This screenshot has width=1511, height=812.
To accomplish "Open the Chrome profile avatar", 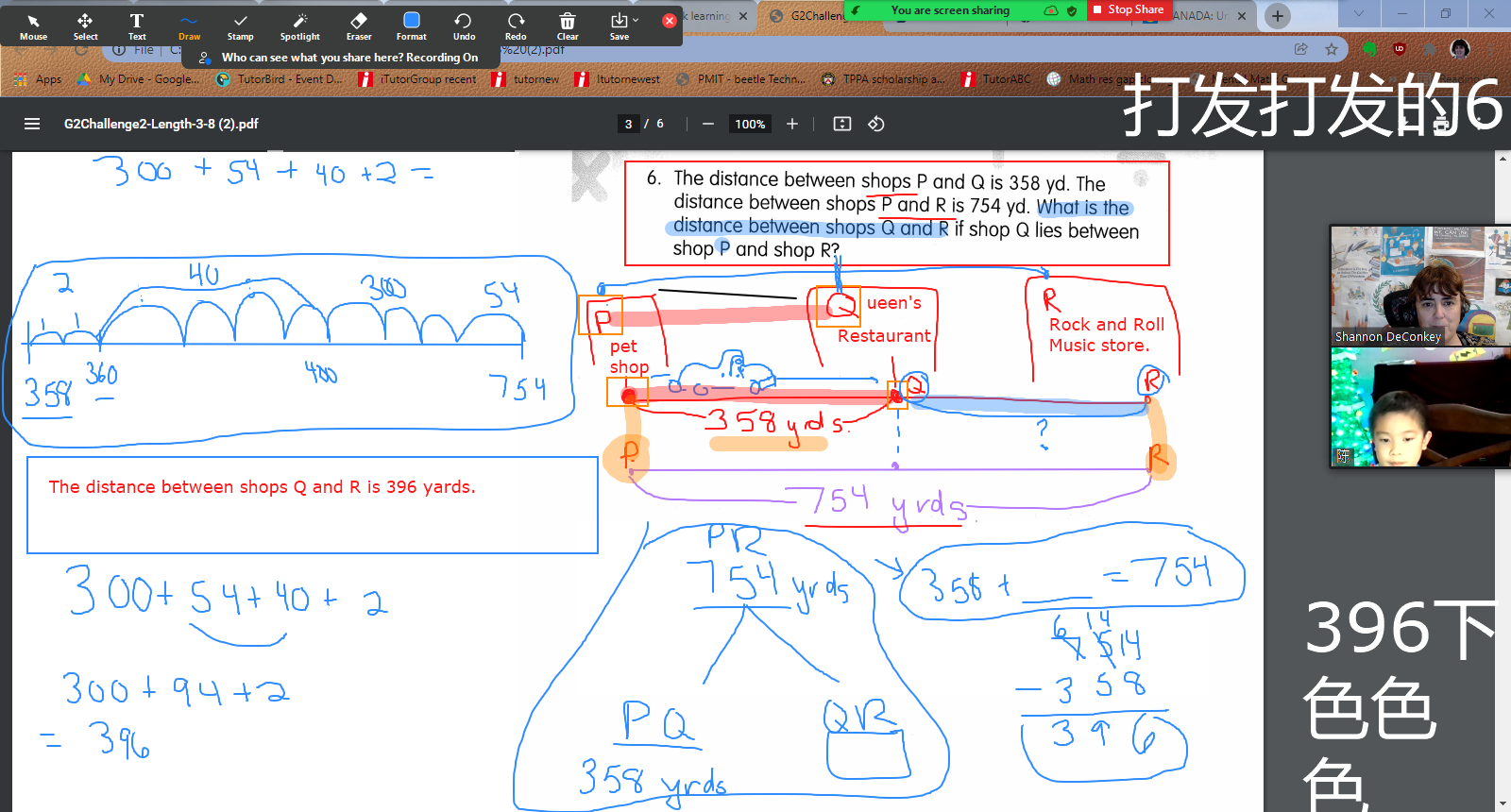I will (x=1460, y=49).
